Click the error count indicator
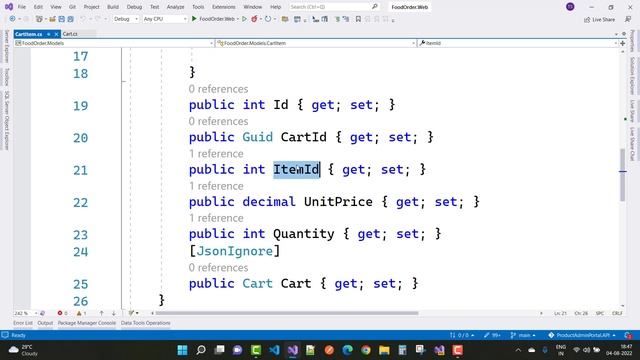 (x=62, y=313)
